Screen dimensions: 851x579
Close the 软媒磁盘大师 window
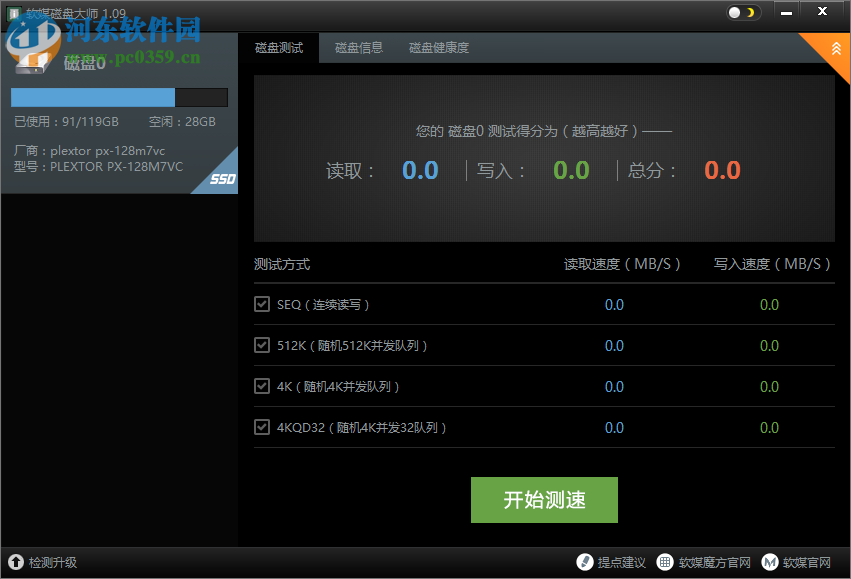822,11
